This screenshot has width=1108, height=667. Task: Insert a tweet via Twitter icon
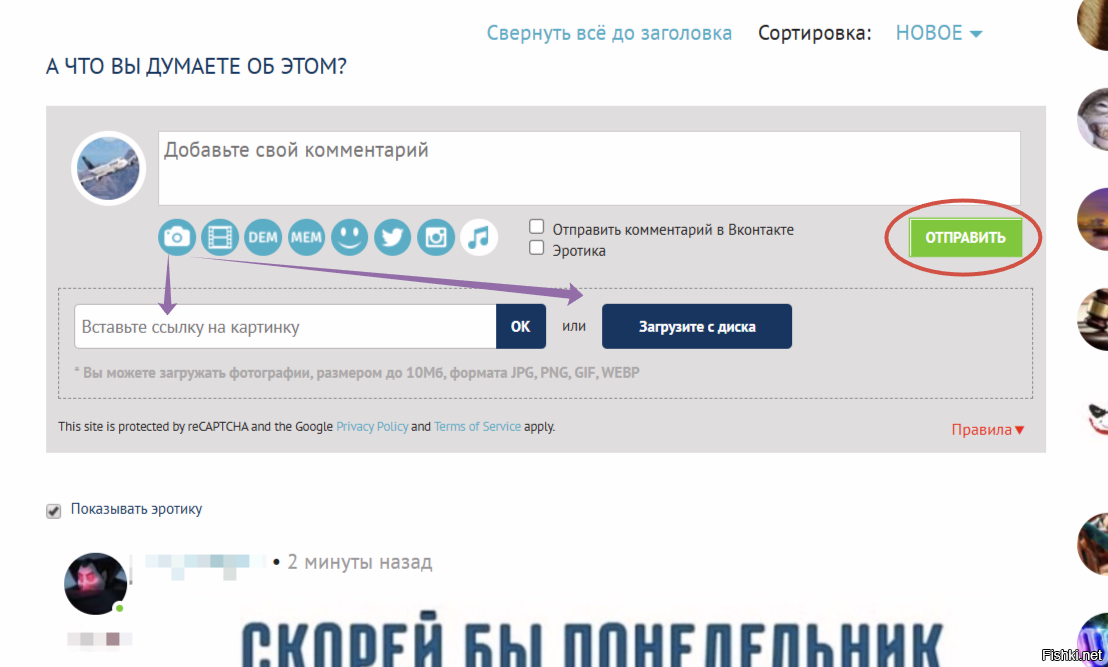tap(393, 237)
